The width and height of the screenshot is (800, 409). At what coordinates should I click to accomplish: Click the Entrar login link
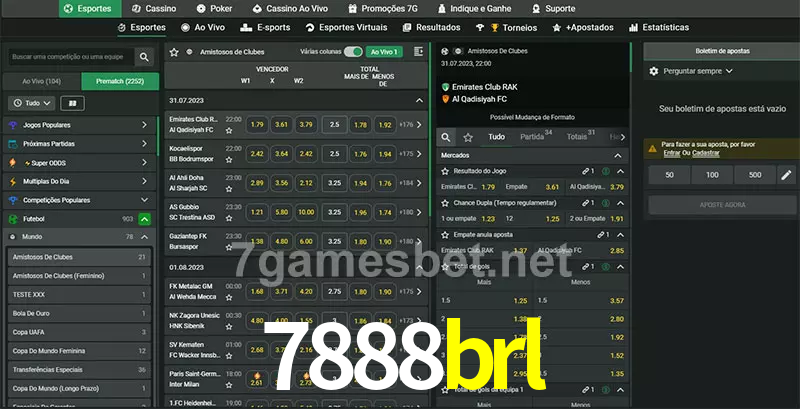pos(671,153)
